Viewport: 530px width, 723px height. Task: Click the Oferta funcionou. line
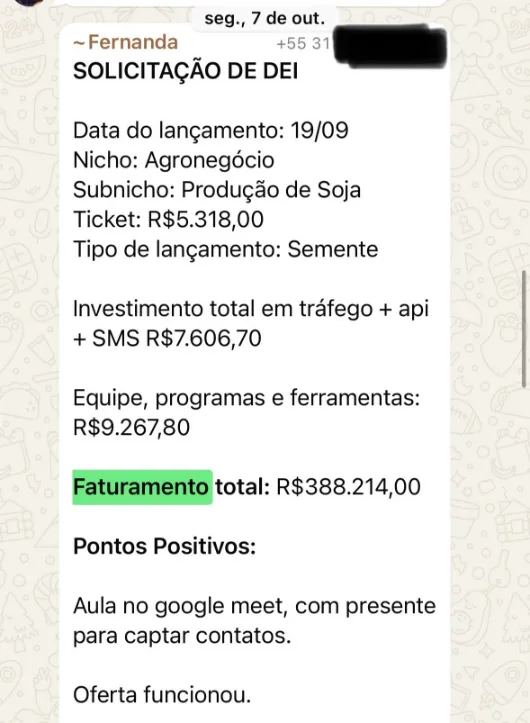pos(162,695)
